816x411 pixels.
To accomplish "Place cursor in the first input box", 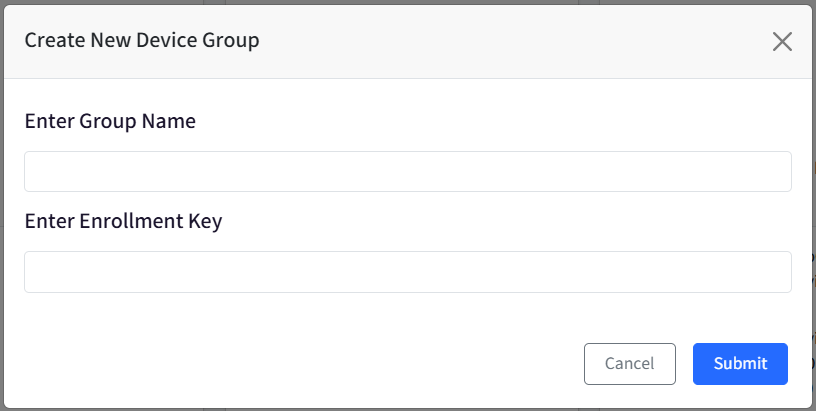I will tap(408, 171).
